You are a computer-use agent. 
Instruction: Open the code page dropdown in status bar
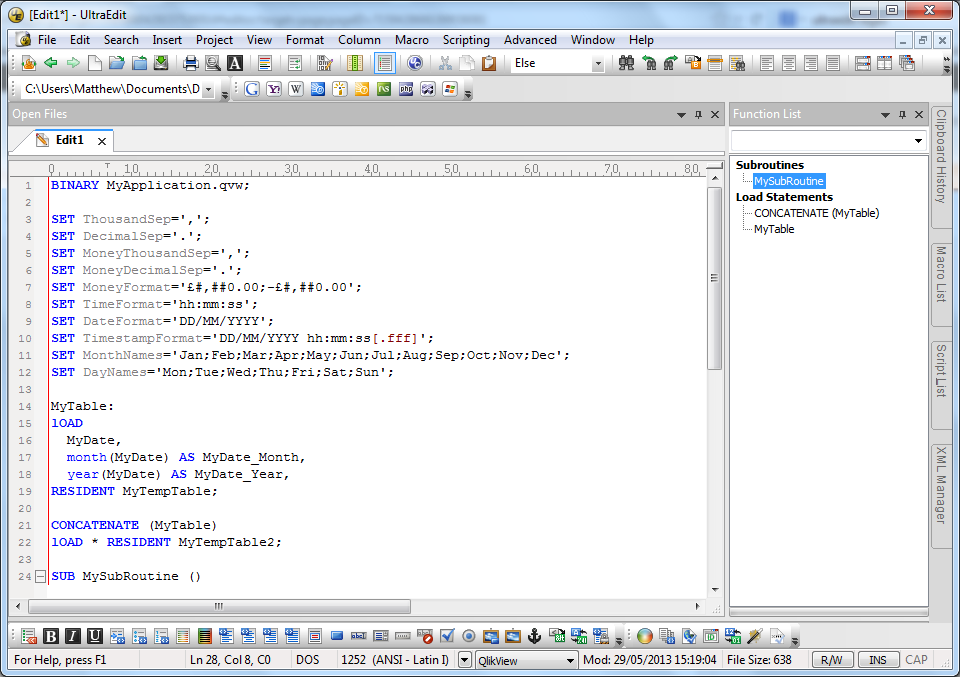465,660
